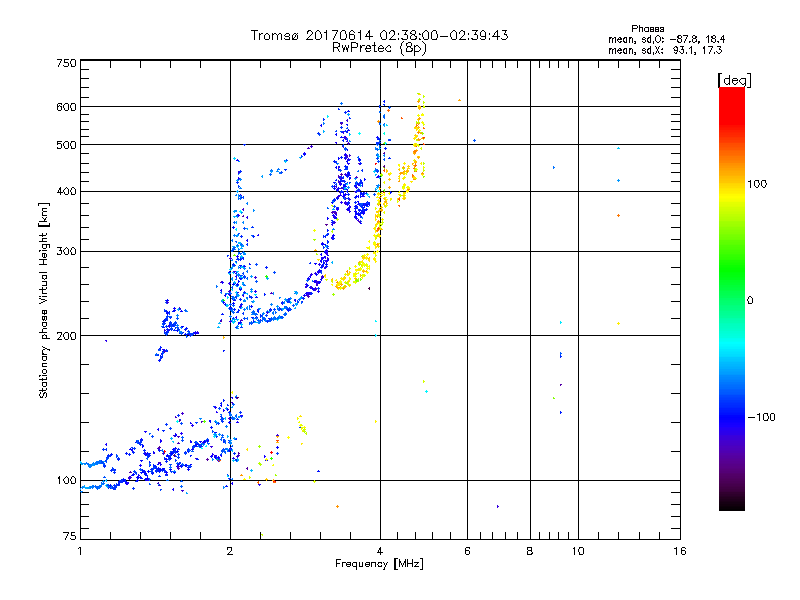Click colorbar tick label '100'
Screen dimensions: 800x600
pyautogui.click(x=757, y=184)
